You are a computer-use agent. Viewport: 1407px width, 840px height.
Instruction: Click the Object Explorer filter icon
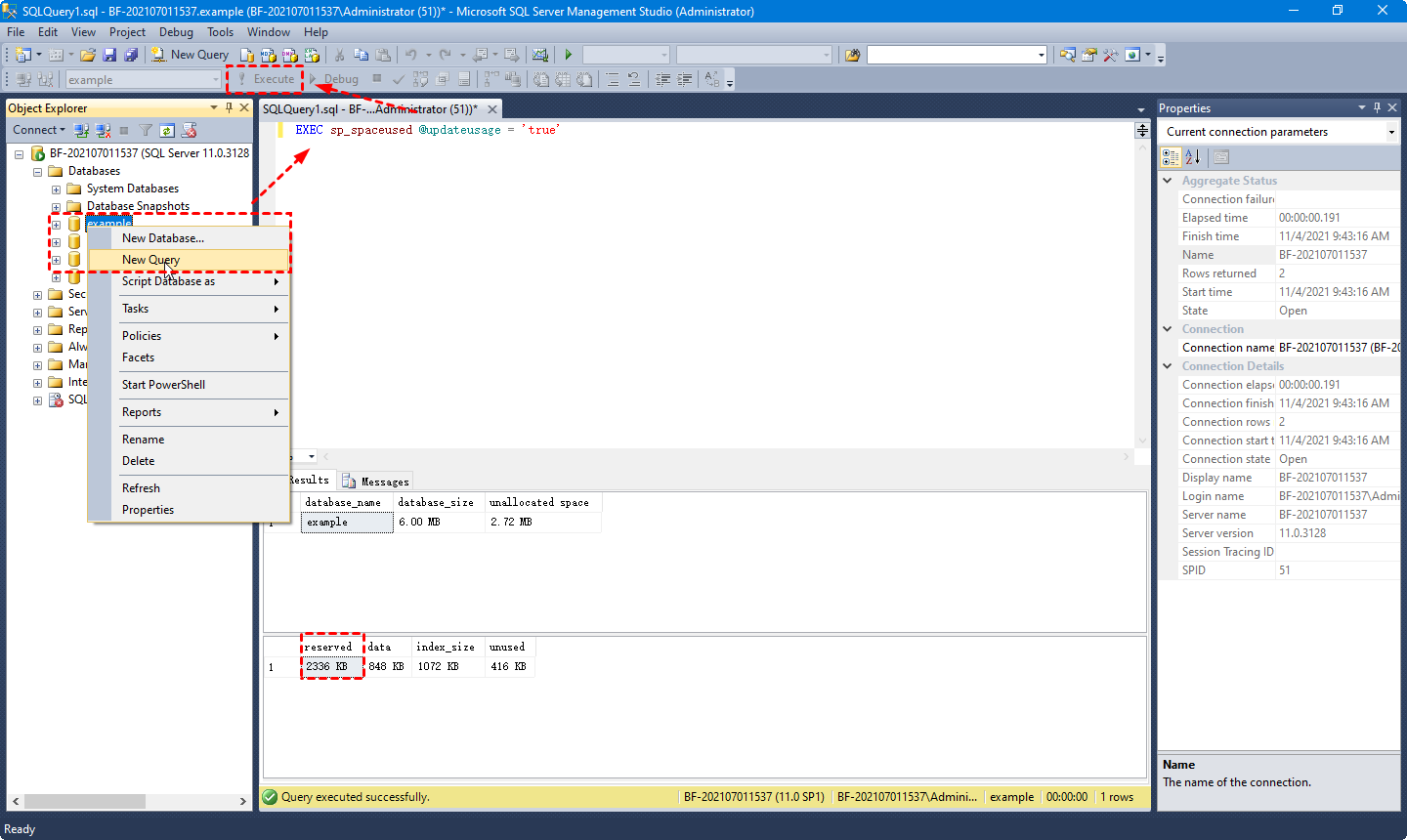click(x=146, y=130)
